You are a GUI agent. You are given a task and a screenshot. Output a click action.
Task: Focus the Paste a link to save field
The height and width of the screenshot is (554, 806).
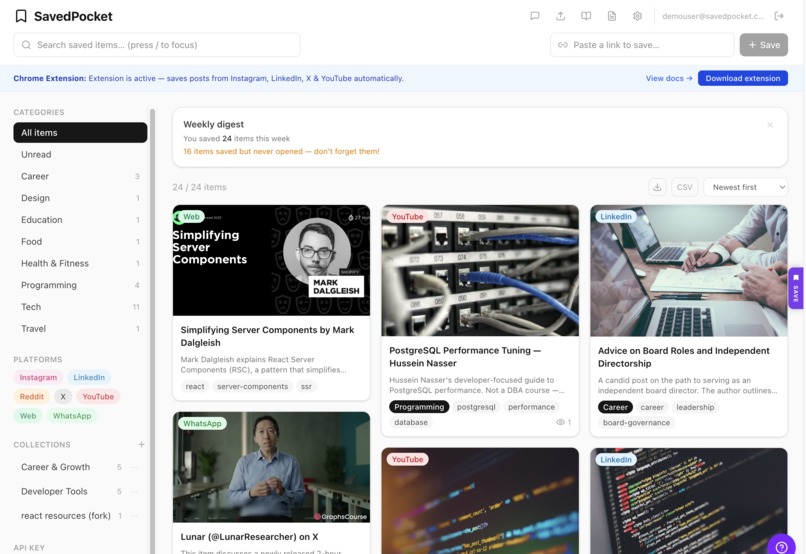(x=642, y=45)
